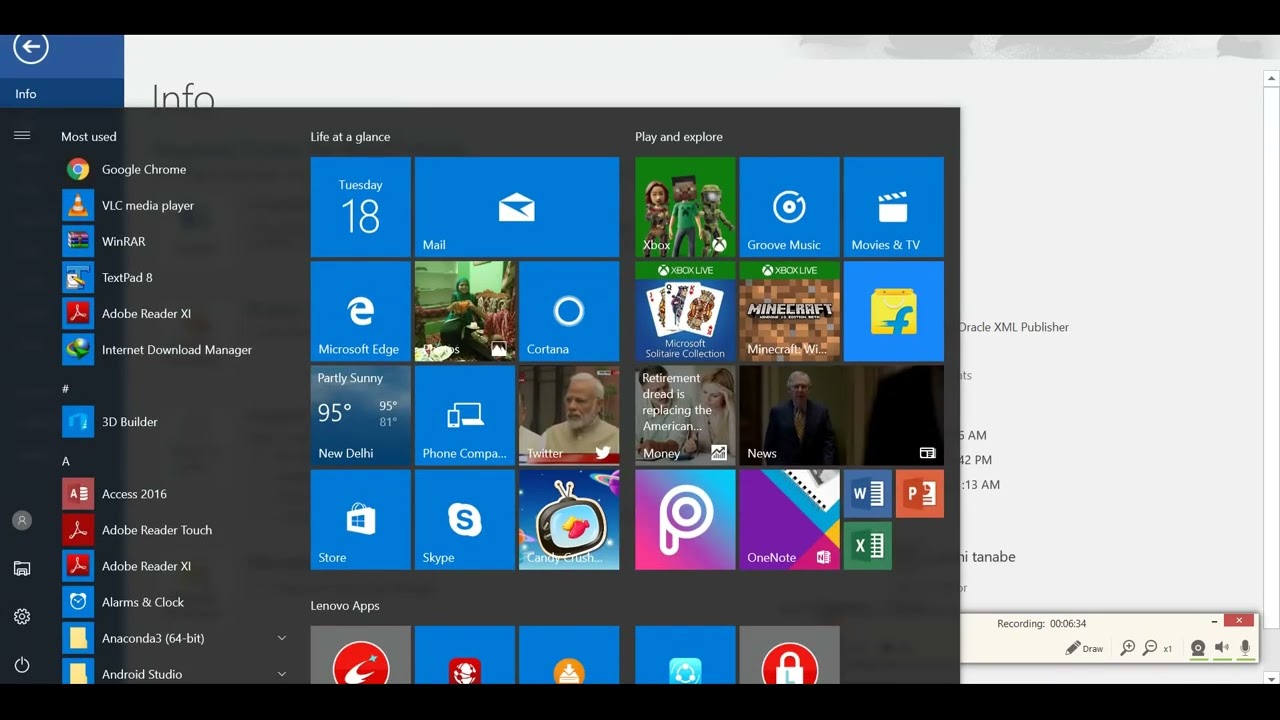Open the small Excel tile
Screen dimensions: 1280x720
(867, 546)
